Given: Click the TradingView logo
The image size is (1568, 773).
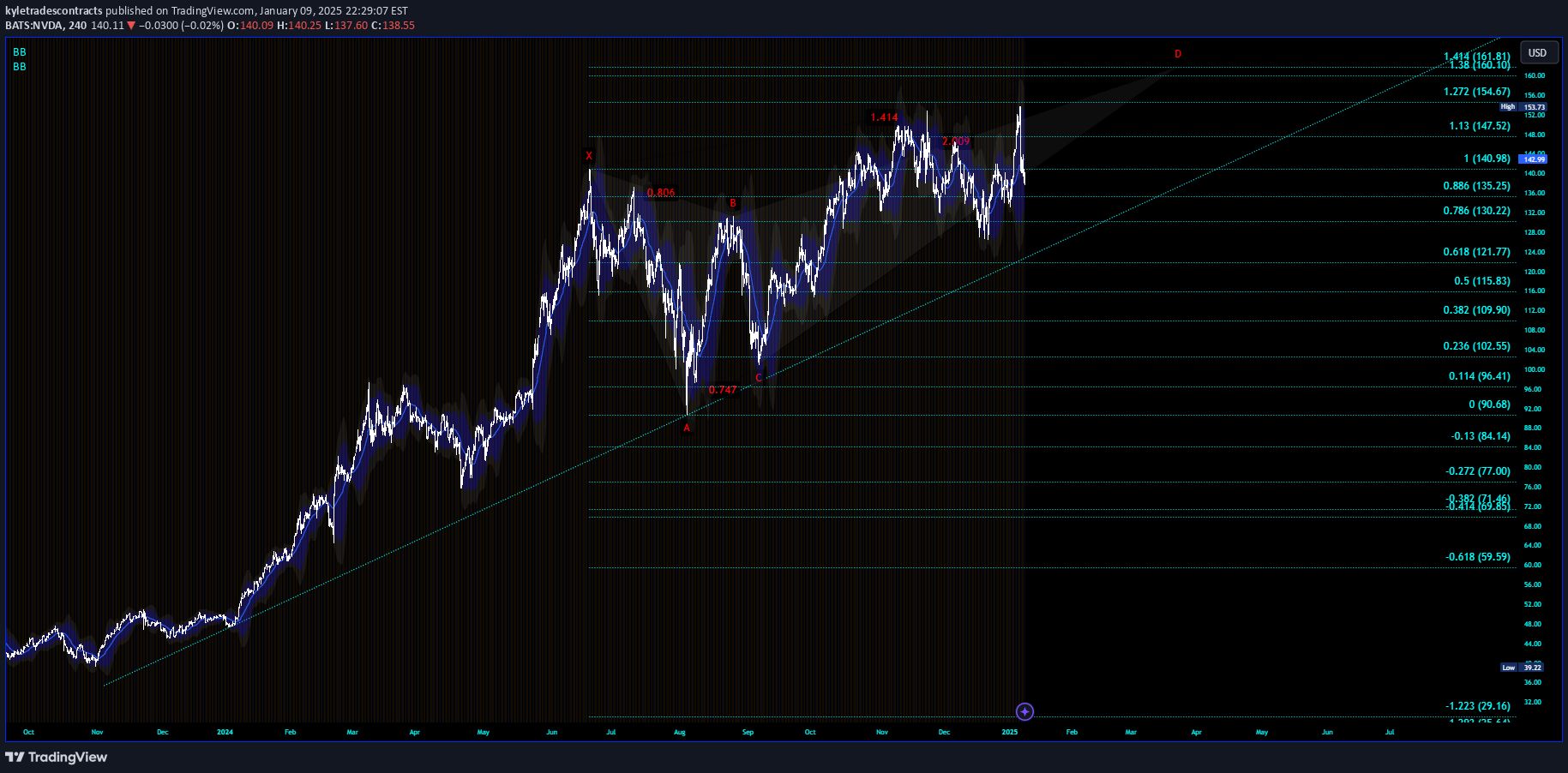Looking at the screenshot, I should [57, 757].
